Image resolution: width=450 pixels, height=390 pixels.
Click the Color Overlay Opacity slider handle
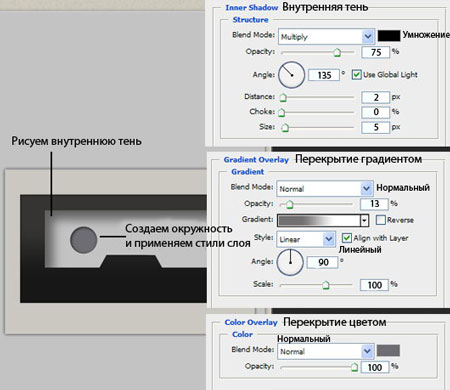click(x=354, y=367)
